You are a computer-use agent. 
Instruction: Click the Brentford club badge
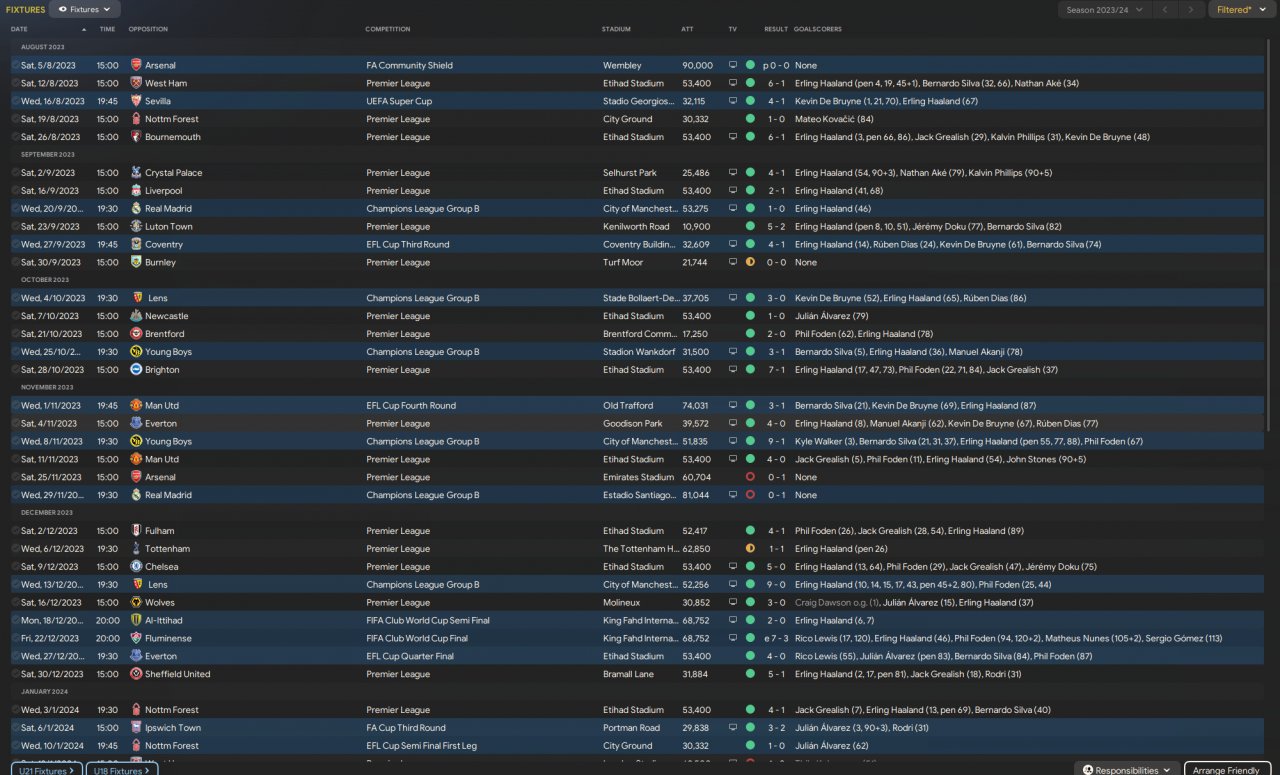coord(135,334)
